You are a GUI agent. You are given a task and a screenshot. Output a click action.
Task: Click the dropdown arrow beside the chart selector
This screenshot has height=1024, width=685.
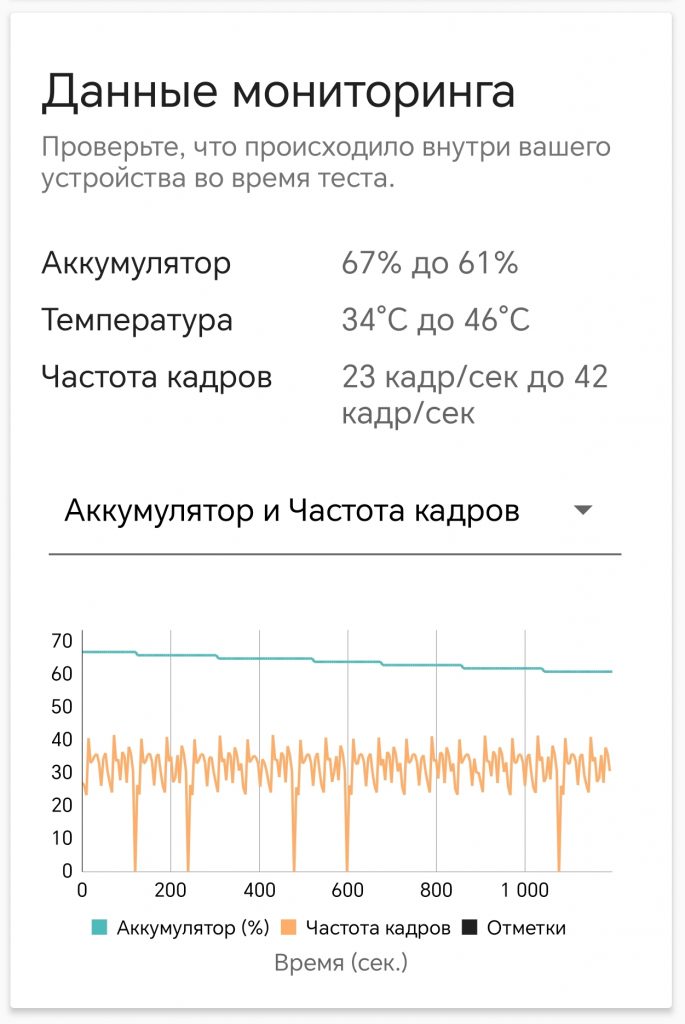pyautogui.click(x=582, y=510)
